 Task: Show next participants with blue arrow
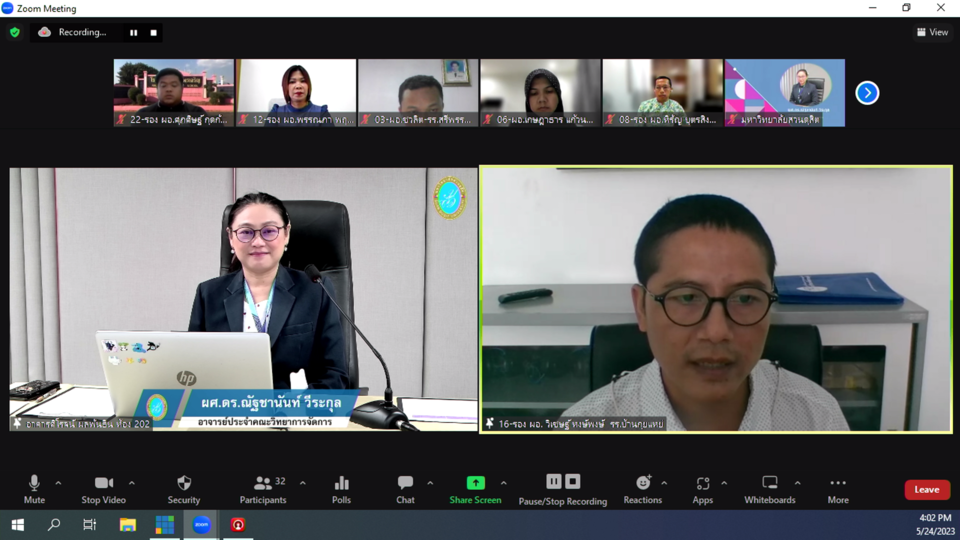click(x=867, y=93)
